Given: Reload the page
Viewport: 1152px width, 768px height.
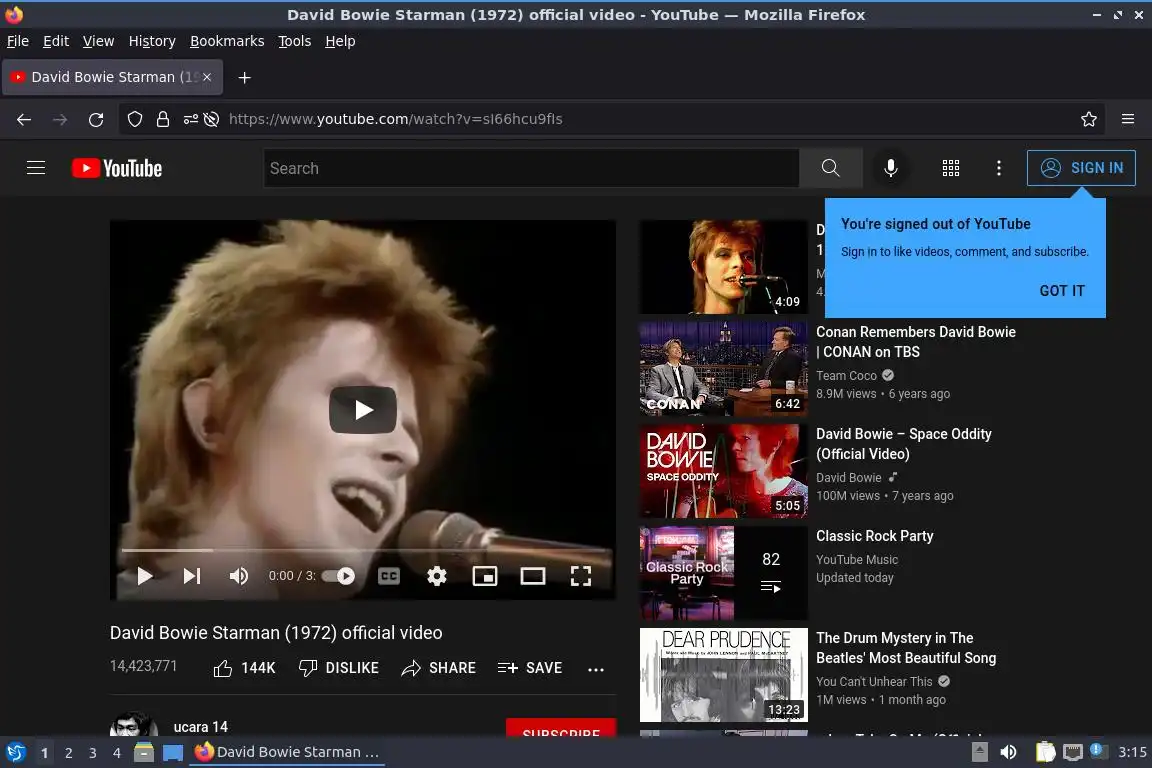Looking at the screenshot, I should (x=96, y=119).
